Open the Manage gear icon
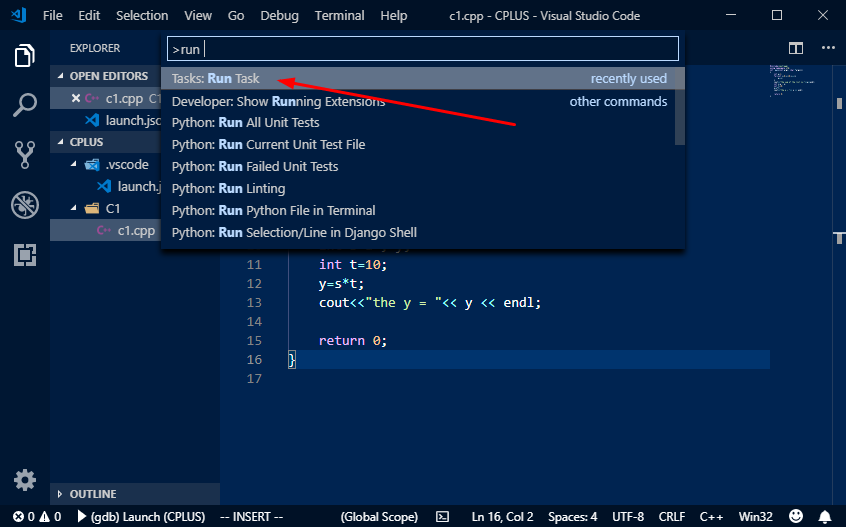Viewport: 846px width, 527px height. (x=25, y=480)
